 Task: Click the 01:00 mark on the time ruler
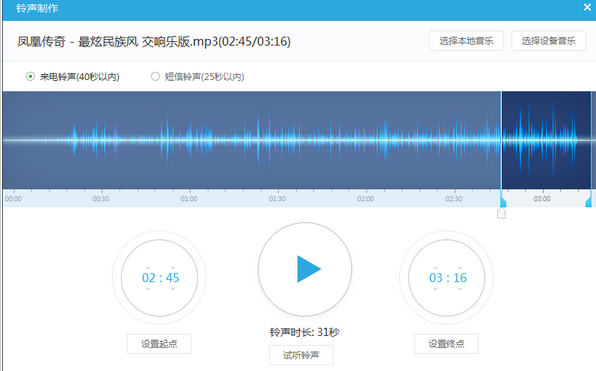tap(189, 199)
